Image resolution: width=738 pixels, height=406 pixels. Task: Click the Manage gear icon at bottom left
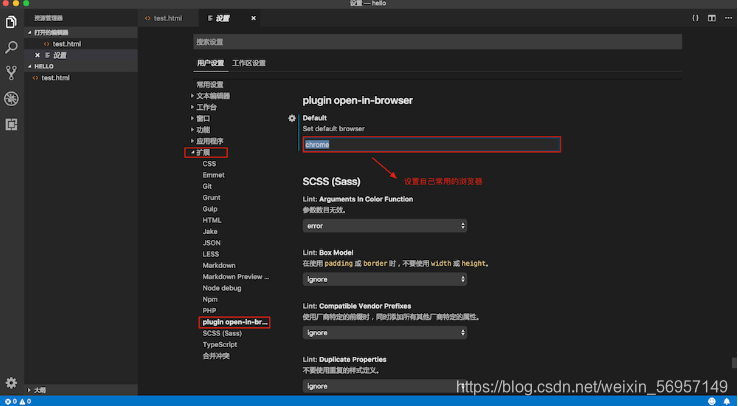click(x=11, y=382)
